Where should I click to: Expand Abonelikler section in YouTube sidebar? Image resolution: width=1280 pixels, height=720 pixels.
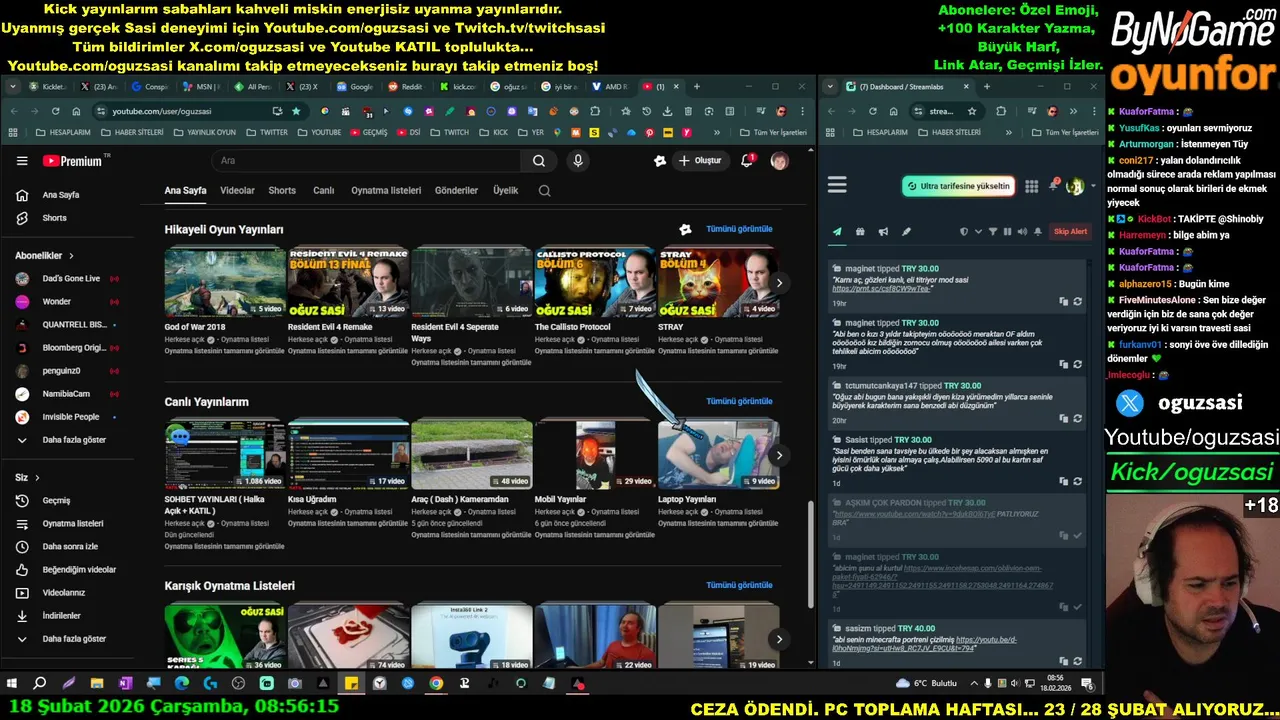pyautogui.click(x=44, y=256)
